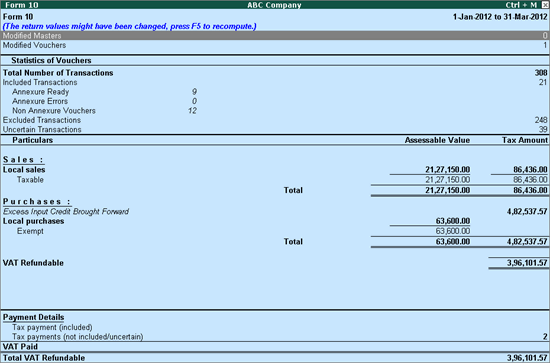Viewport: 550px width, 363px height.
Task: Open Total Number of Transactions
Action: click(x=275, y=73)
